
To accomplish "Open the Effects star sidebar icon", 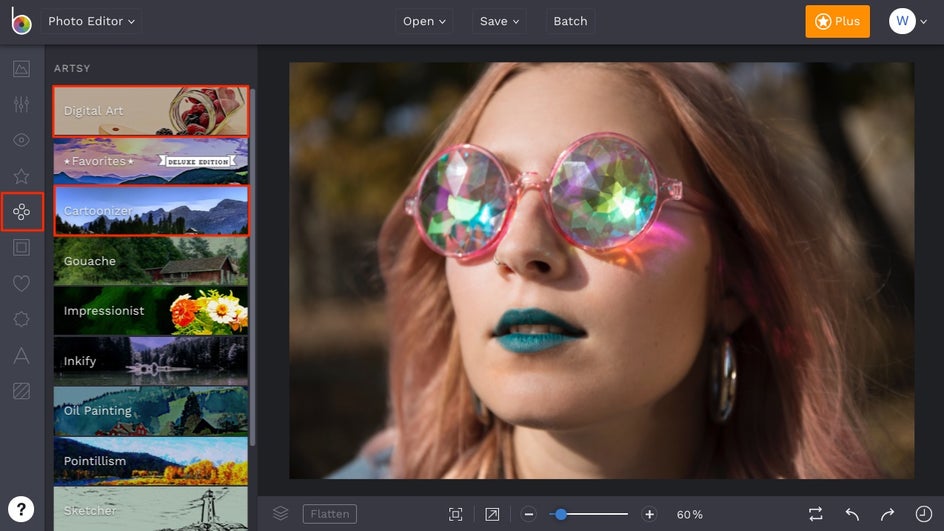I will click(x=21, y=176).
